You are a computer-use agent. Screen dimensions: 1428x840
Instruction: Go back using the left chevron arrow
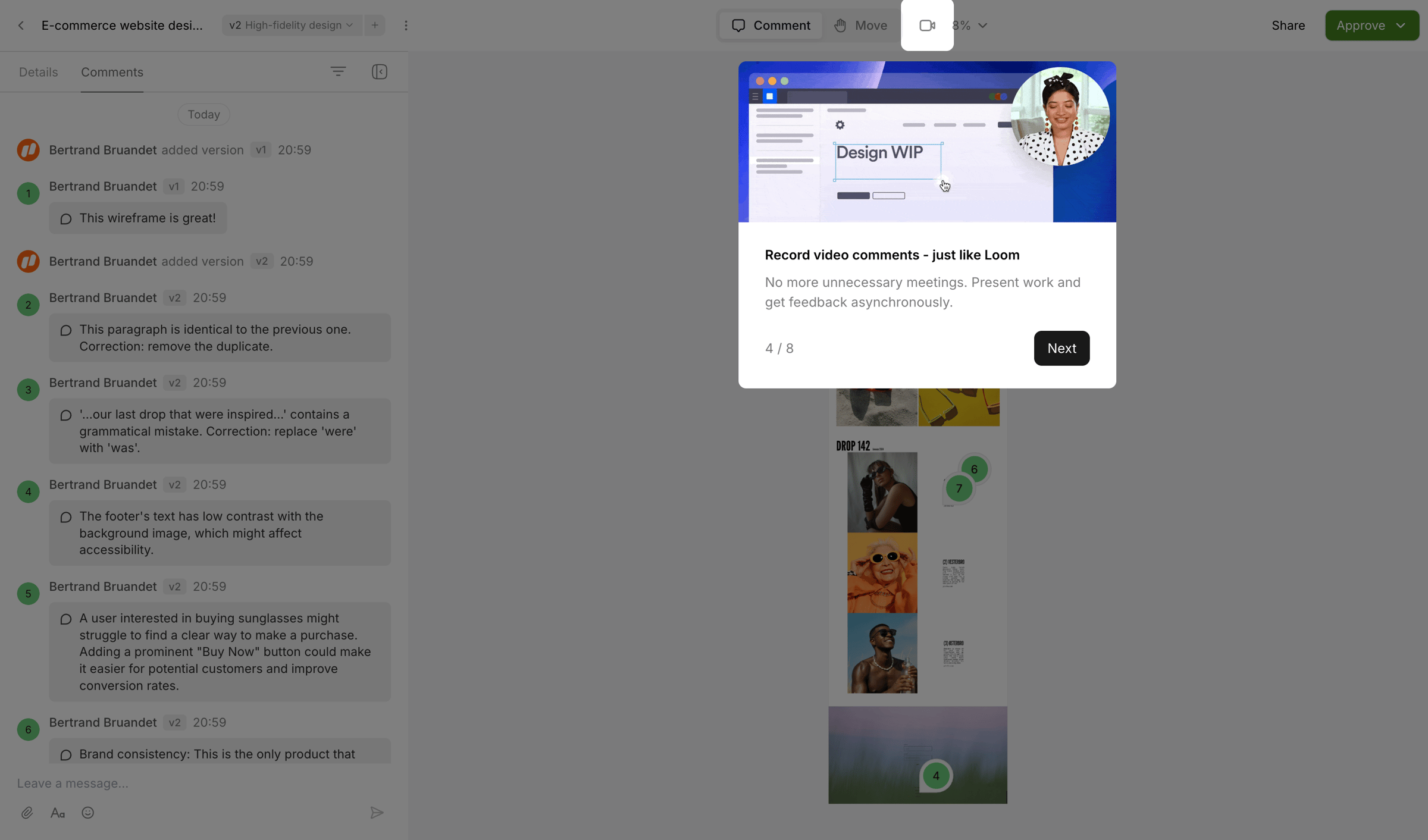pyautogui.click(x=21, y=26)
